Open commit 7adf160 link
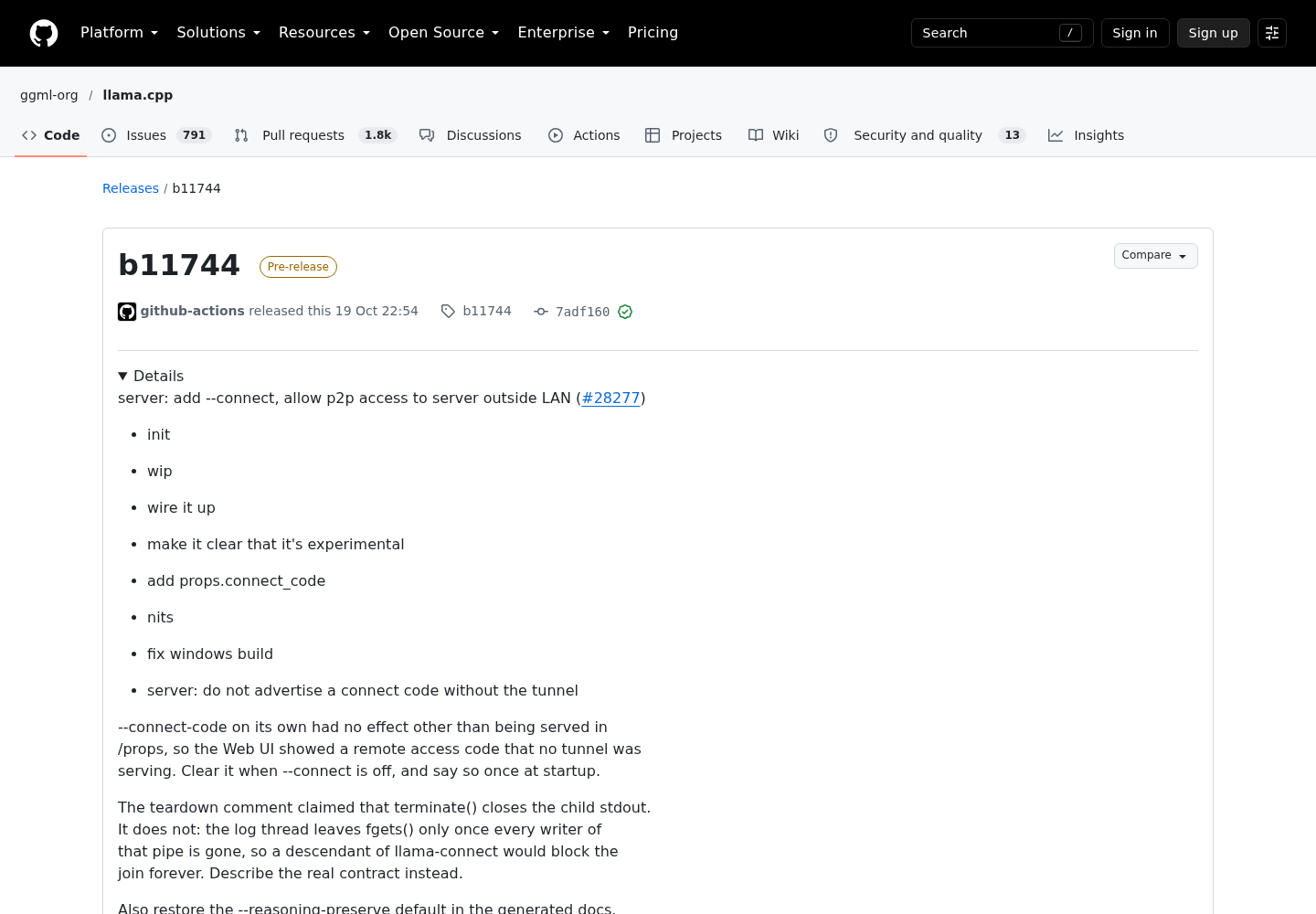This screenshot has height=914, width=1316. tap(582, 312)
